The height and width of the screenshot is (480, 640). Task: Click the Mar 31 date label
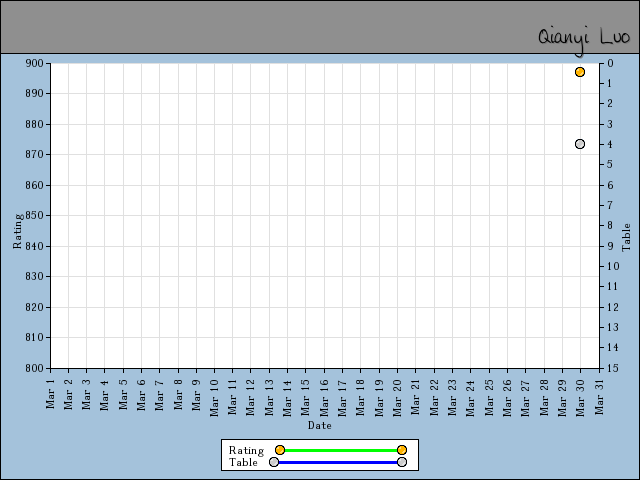pyautogui.click(x=599, y=398)
